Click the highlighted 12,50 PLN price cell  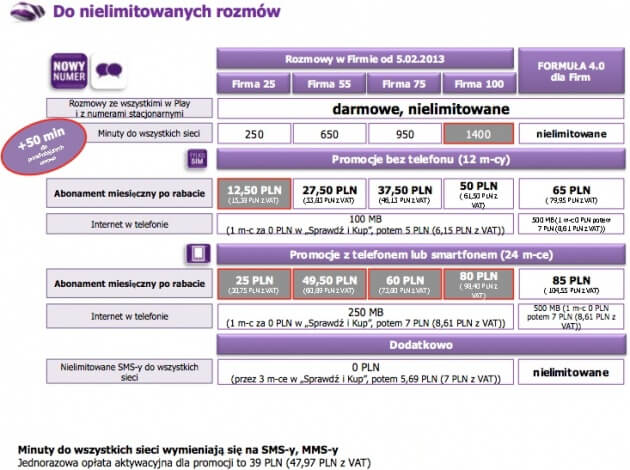coord(254,194)
